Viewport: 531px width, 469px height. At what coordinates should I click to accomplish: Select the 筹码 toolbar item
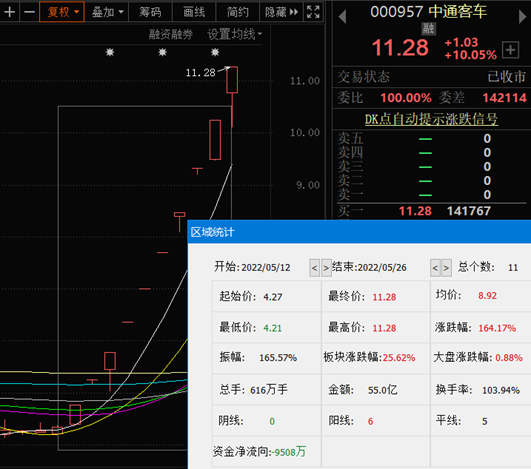(x=150, y=12)
